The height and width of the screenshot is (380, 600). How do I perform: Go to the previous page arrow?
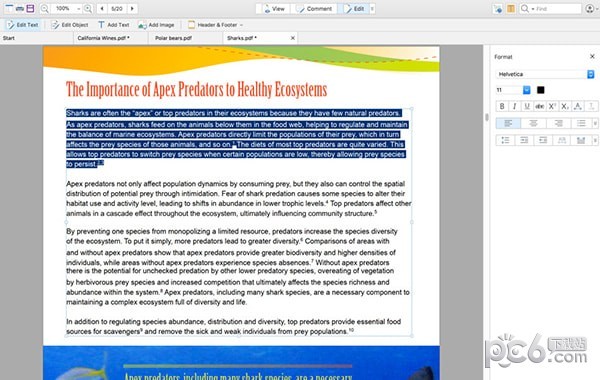(x=102, y=8)
